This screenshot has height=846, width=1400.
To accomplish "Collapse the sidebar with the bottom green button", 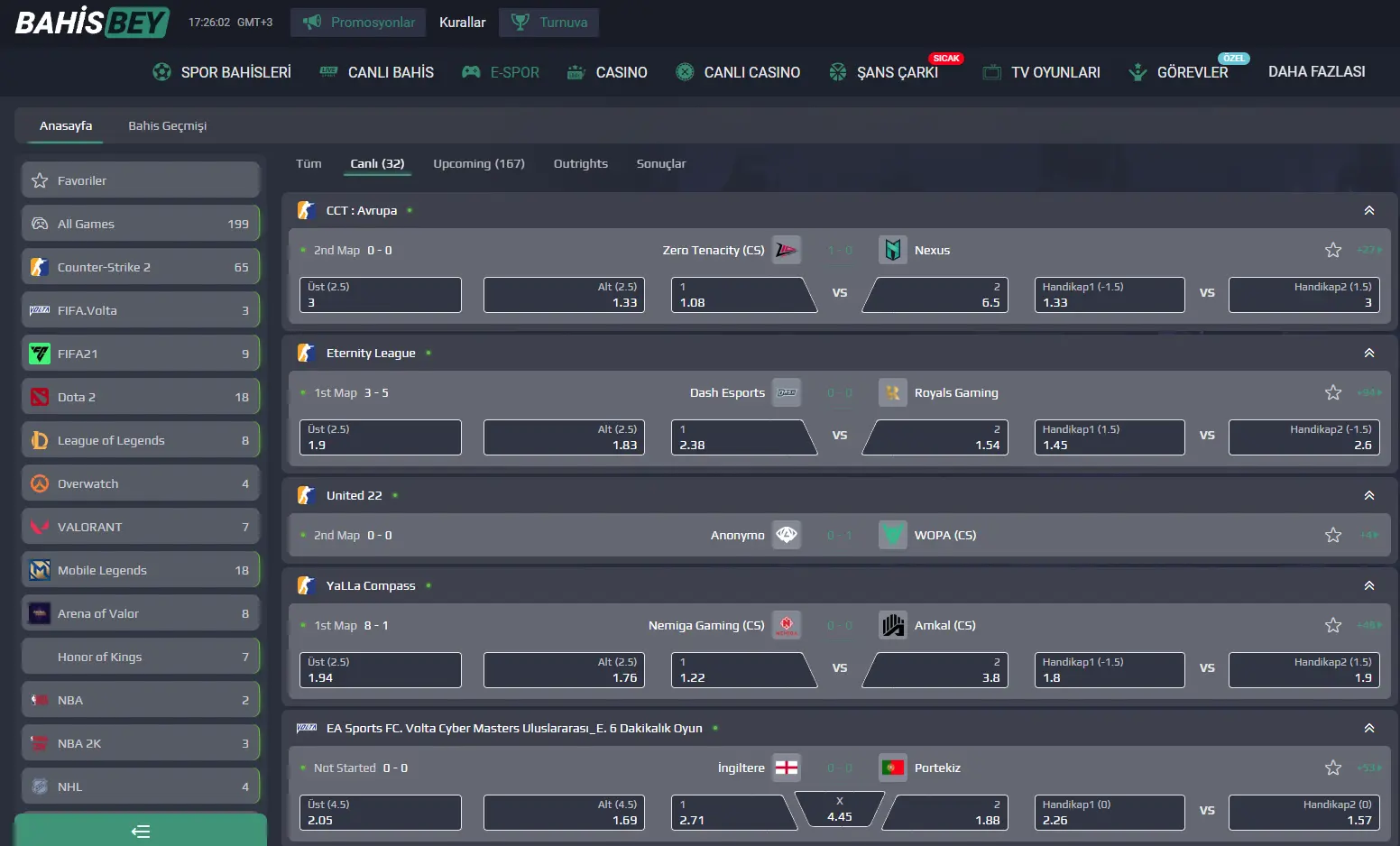I will tap(141, 831).
